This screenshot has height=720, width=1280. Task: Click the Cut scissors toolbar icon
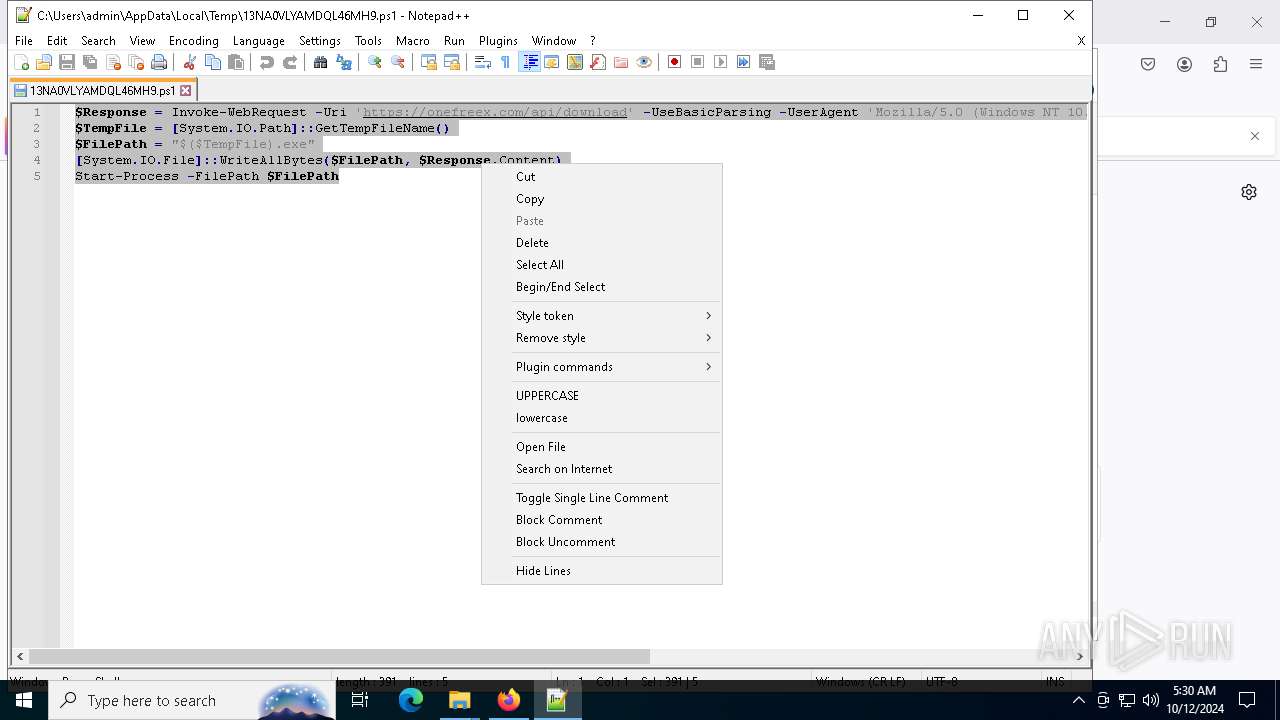[189, 62]
